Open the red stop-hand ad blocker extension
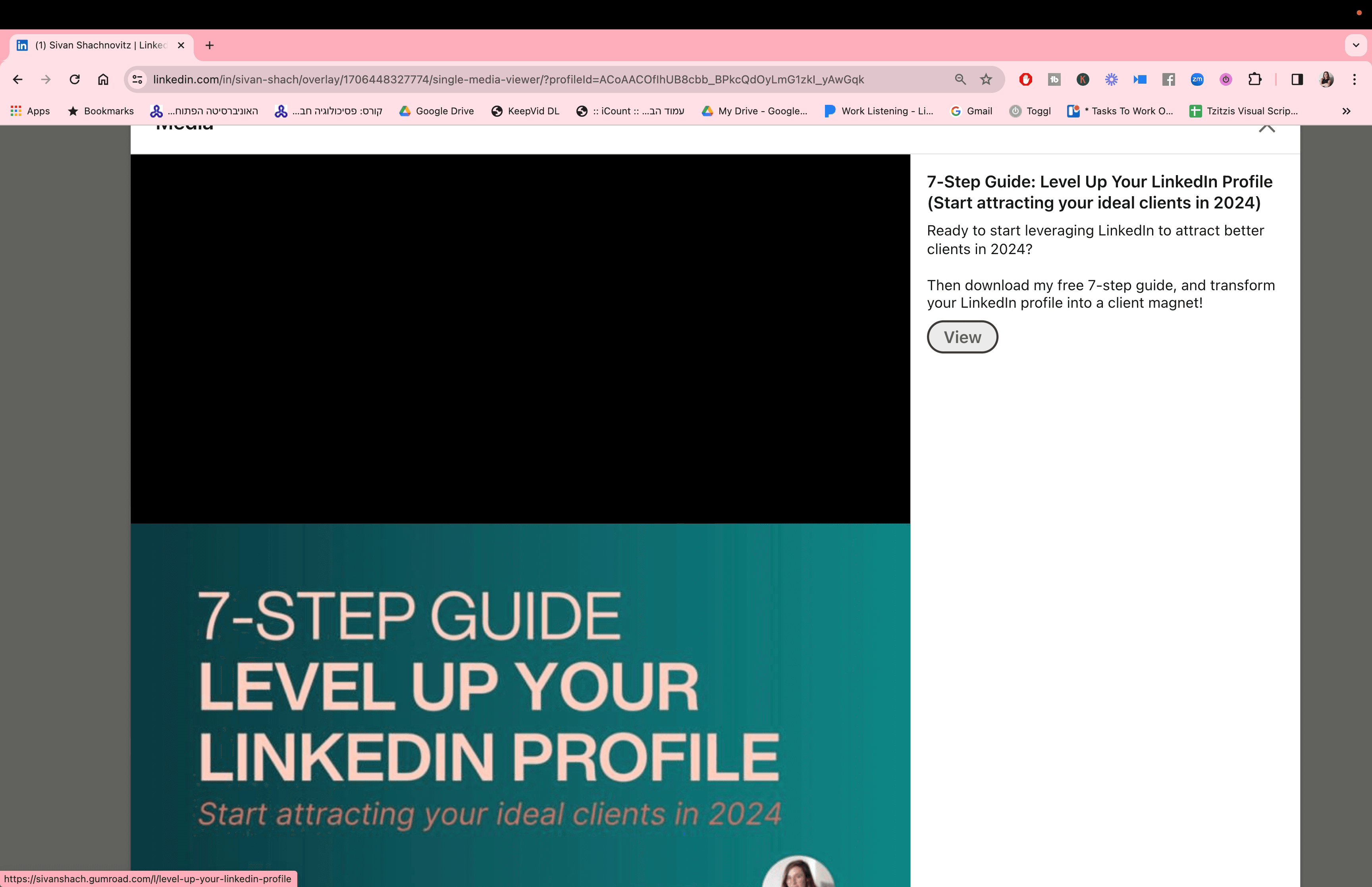This screenshot has height=887, width=1372. pyautogui.click(x=1025, y=79)
